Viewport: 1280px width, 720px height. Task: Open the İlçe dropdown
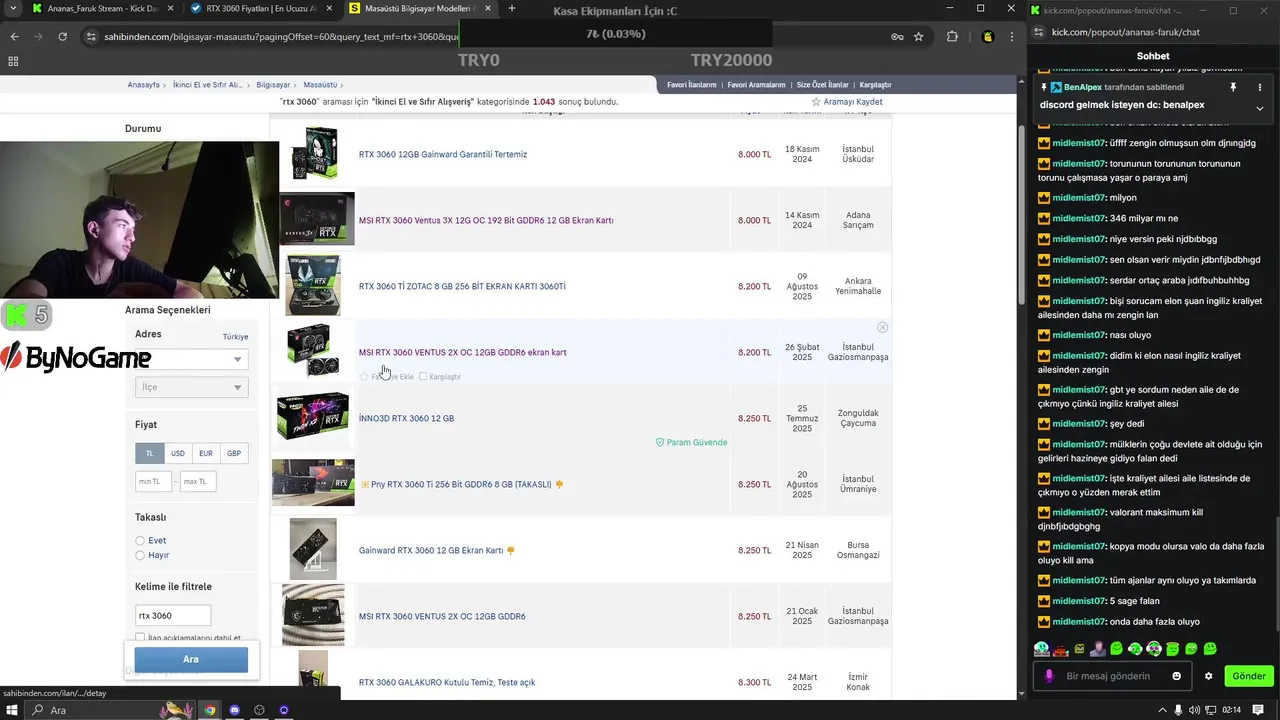tap(191, 387)
